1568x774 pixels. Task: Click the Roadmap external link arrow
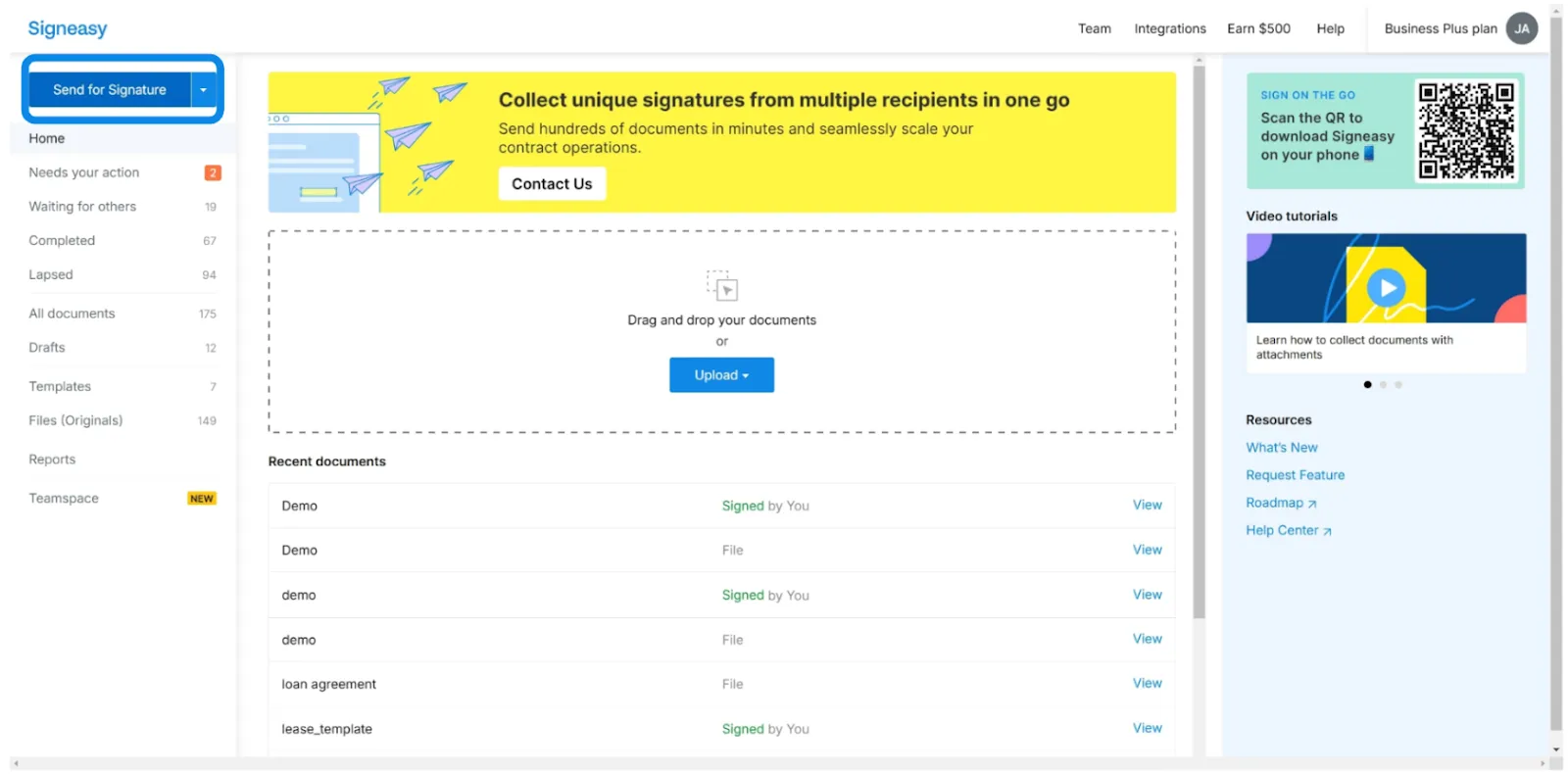point(1312,504)
